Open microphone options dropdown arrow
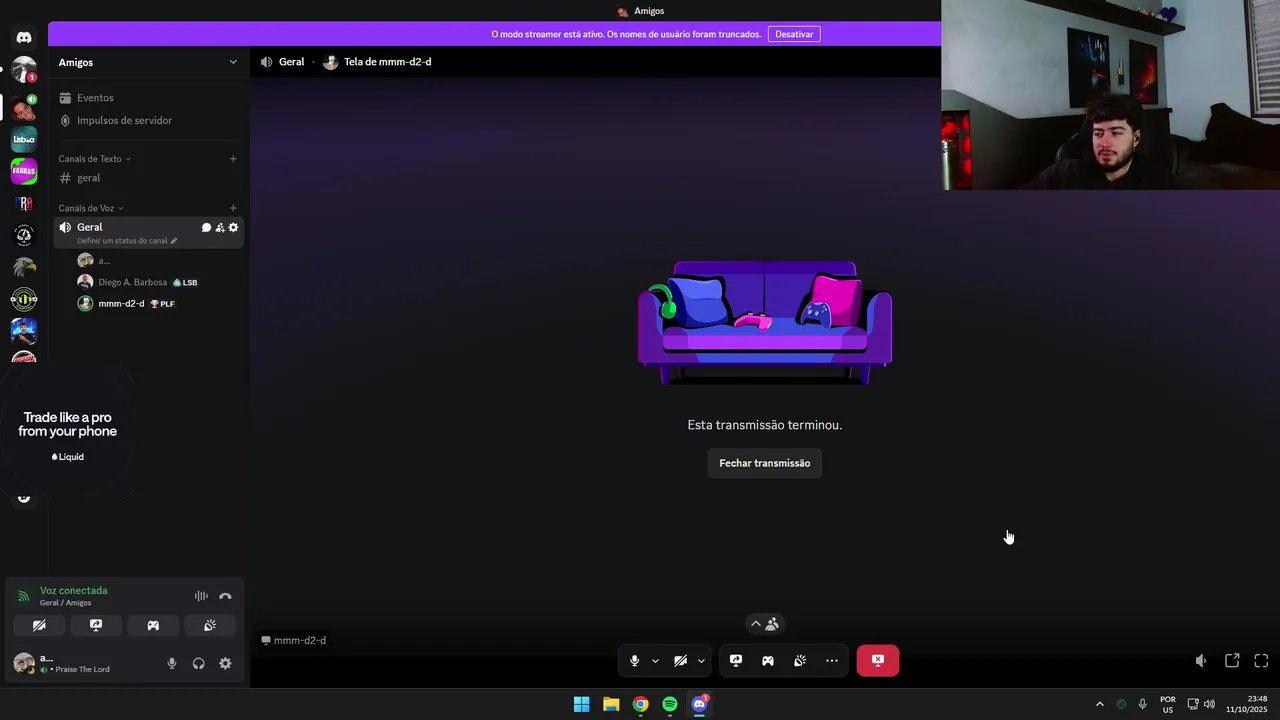This screenshot has width=1280, height=720. [655, 661]
